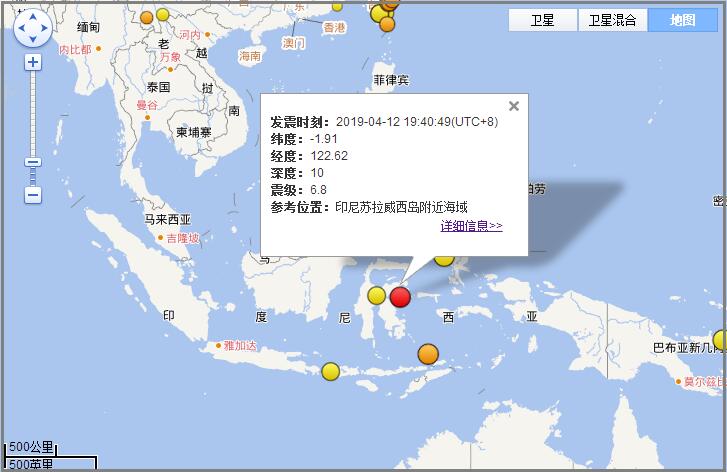Viewport: 727px width, 472px height.
Task: Pan the map up with the top arrow
Action: click(33, 17)
